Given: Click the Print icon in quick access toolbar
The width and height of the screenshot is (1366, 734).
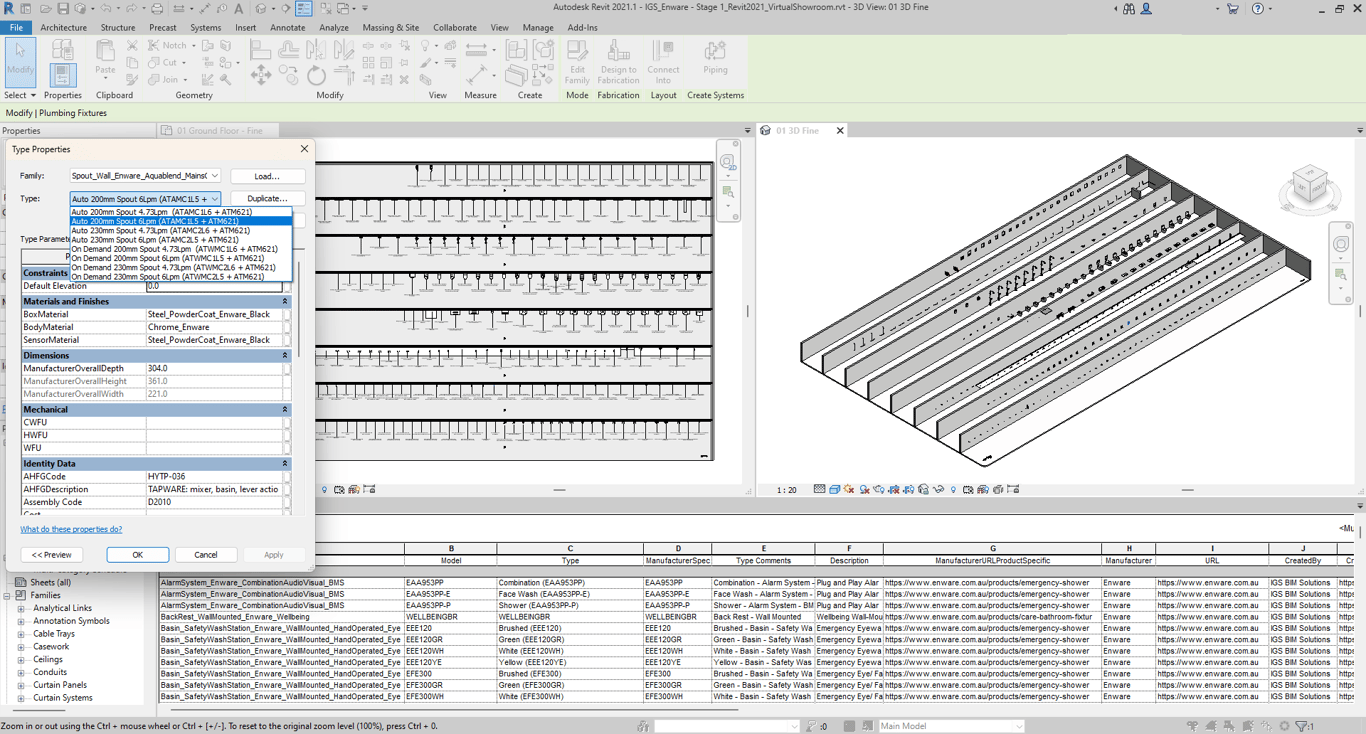Looking at the screenshot, I should coord(157,9).
